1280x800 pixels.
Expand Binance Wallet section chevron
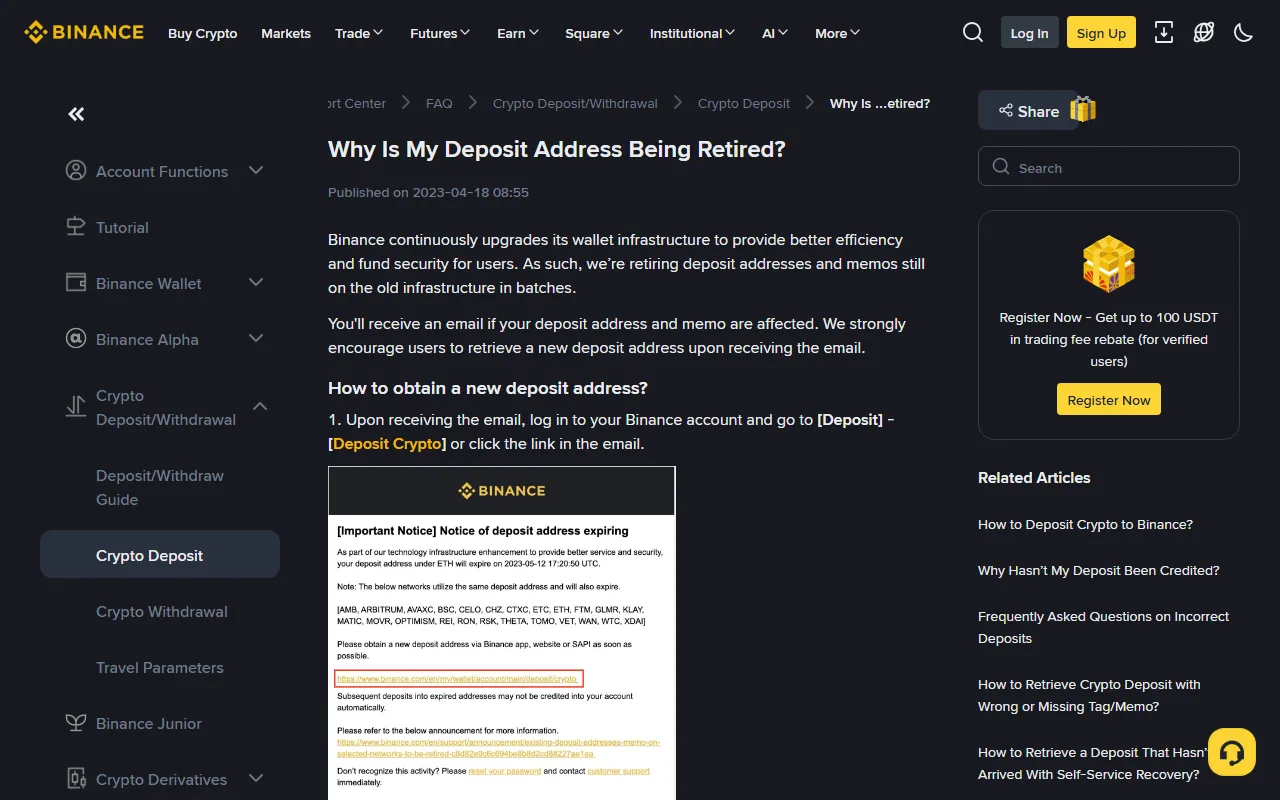point(256,283)
